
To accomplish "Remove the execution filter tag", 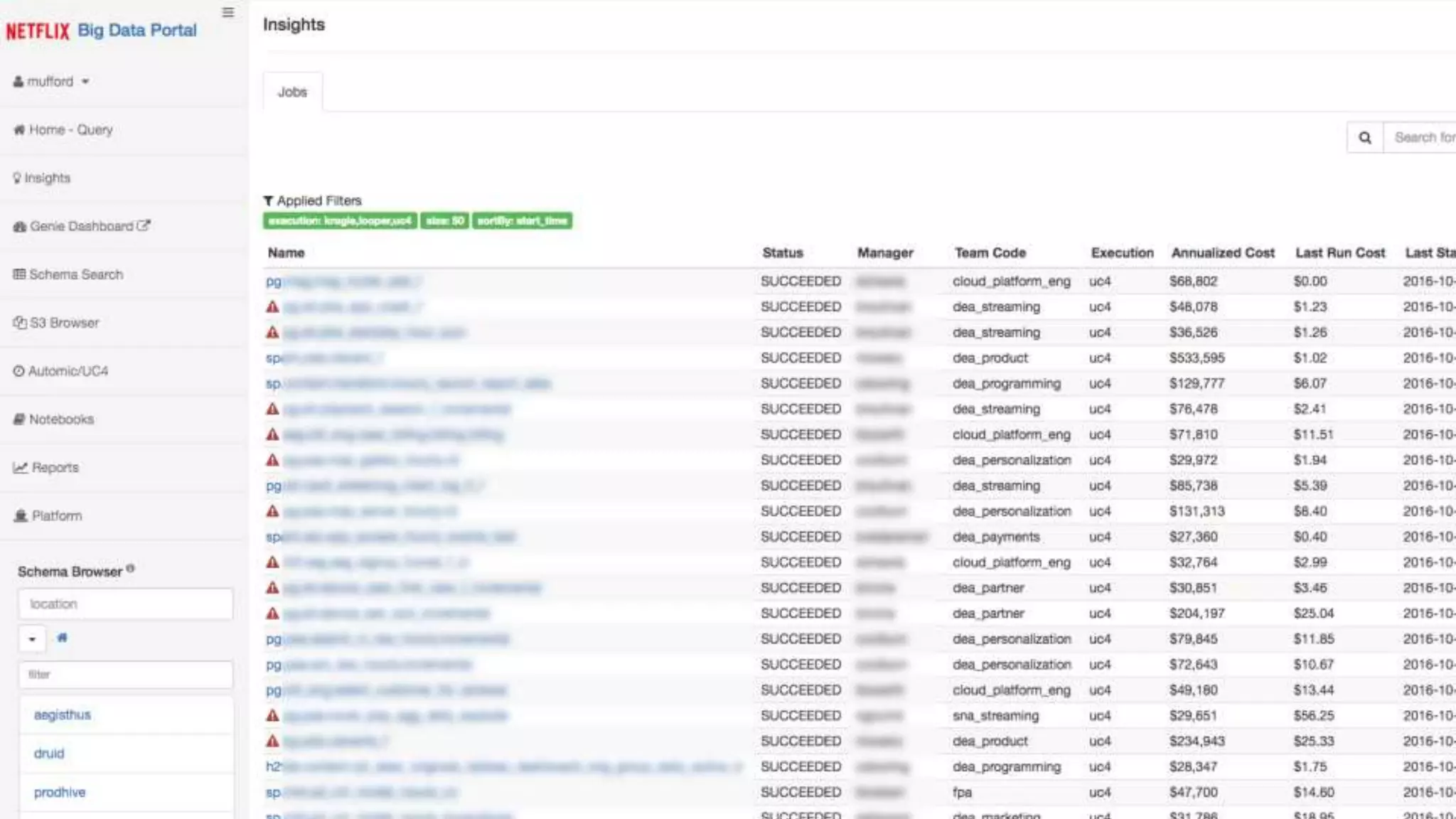I will 340,221.
